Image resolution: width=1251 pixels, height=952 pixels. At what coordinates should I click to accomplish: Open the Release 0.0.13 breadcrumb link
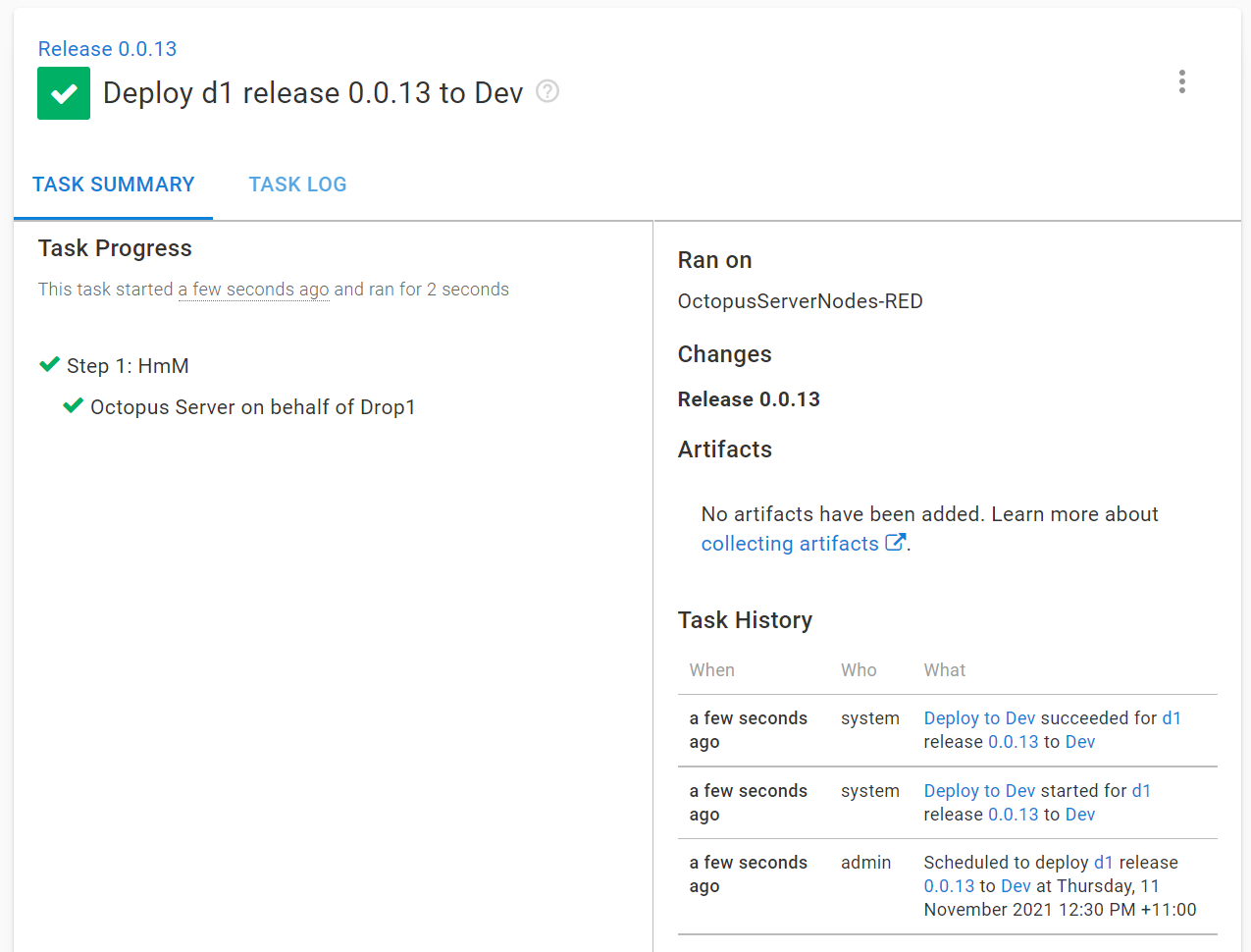click(x=107, y=49)
